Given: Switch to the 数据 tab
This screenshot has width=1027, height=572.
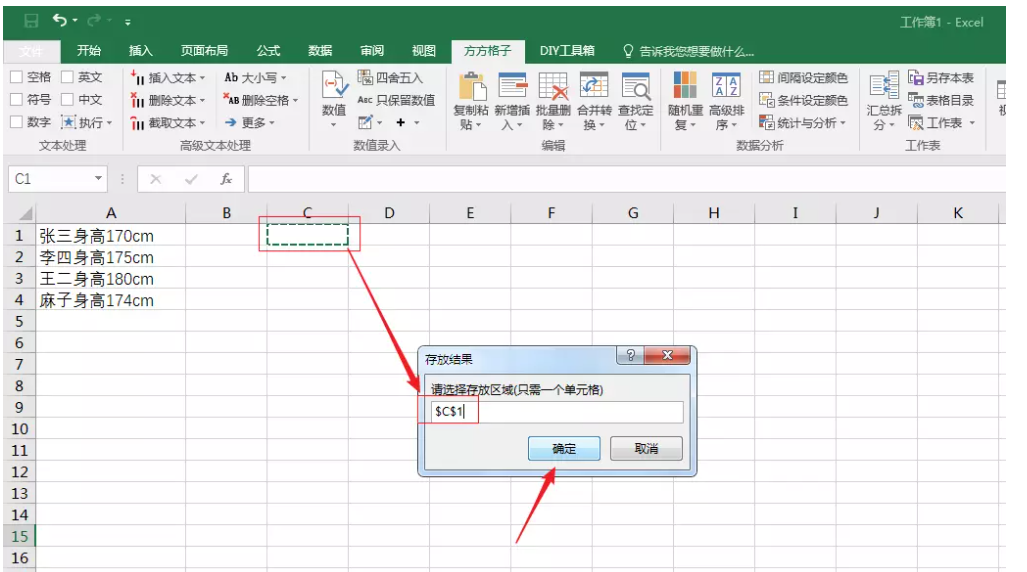Looking at the screenshot, I should click(320, 50).
